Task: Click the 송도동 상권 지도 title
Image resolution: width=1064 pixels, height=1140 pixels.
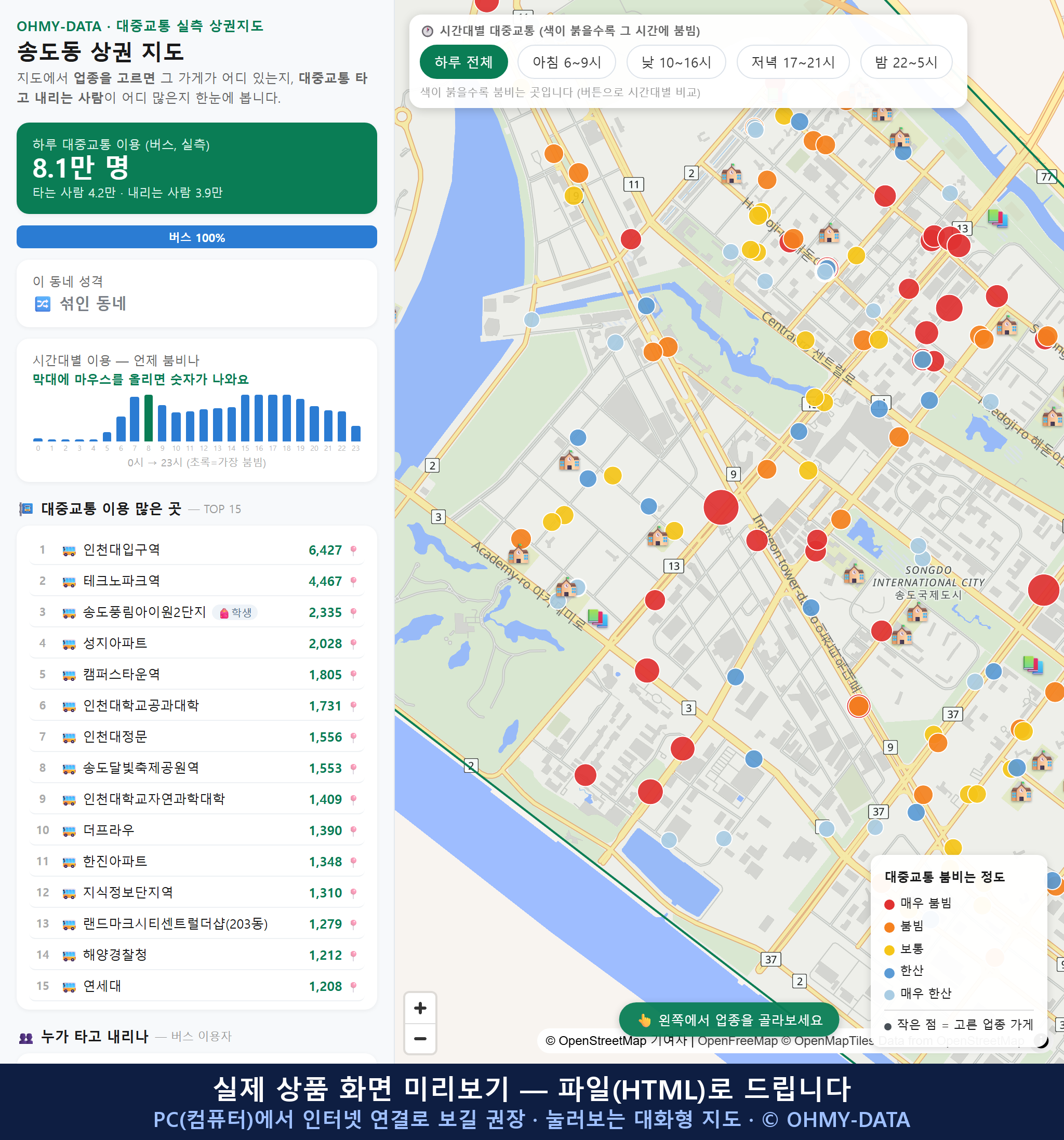Action: pos(100,51)
